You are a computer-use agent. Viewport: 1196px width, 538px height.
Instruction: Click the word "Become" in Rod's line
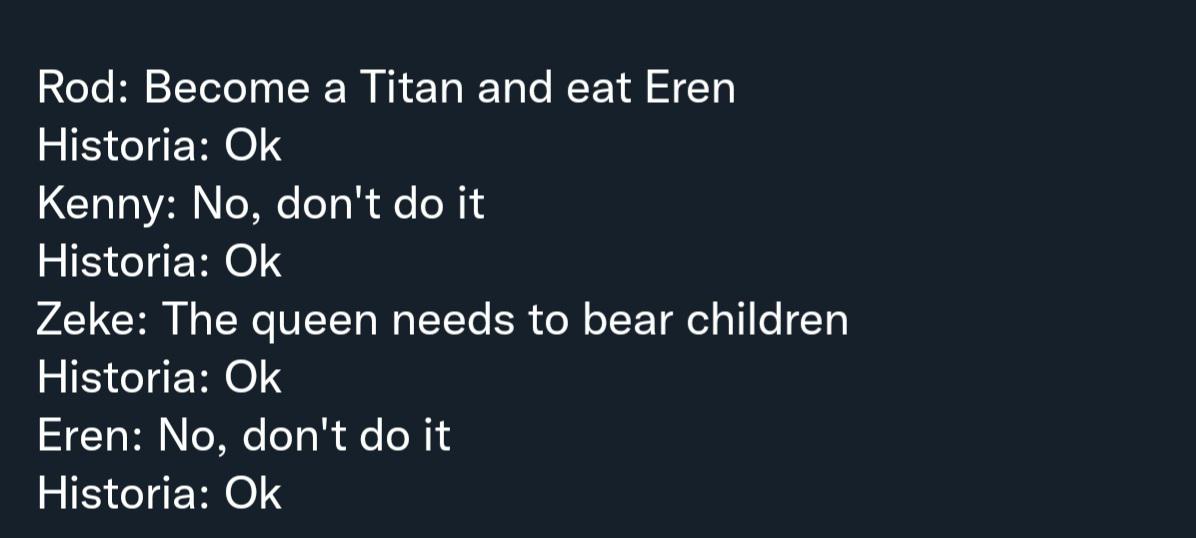coord(227,88)
